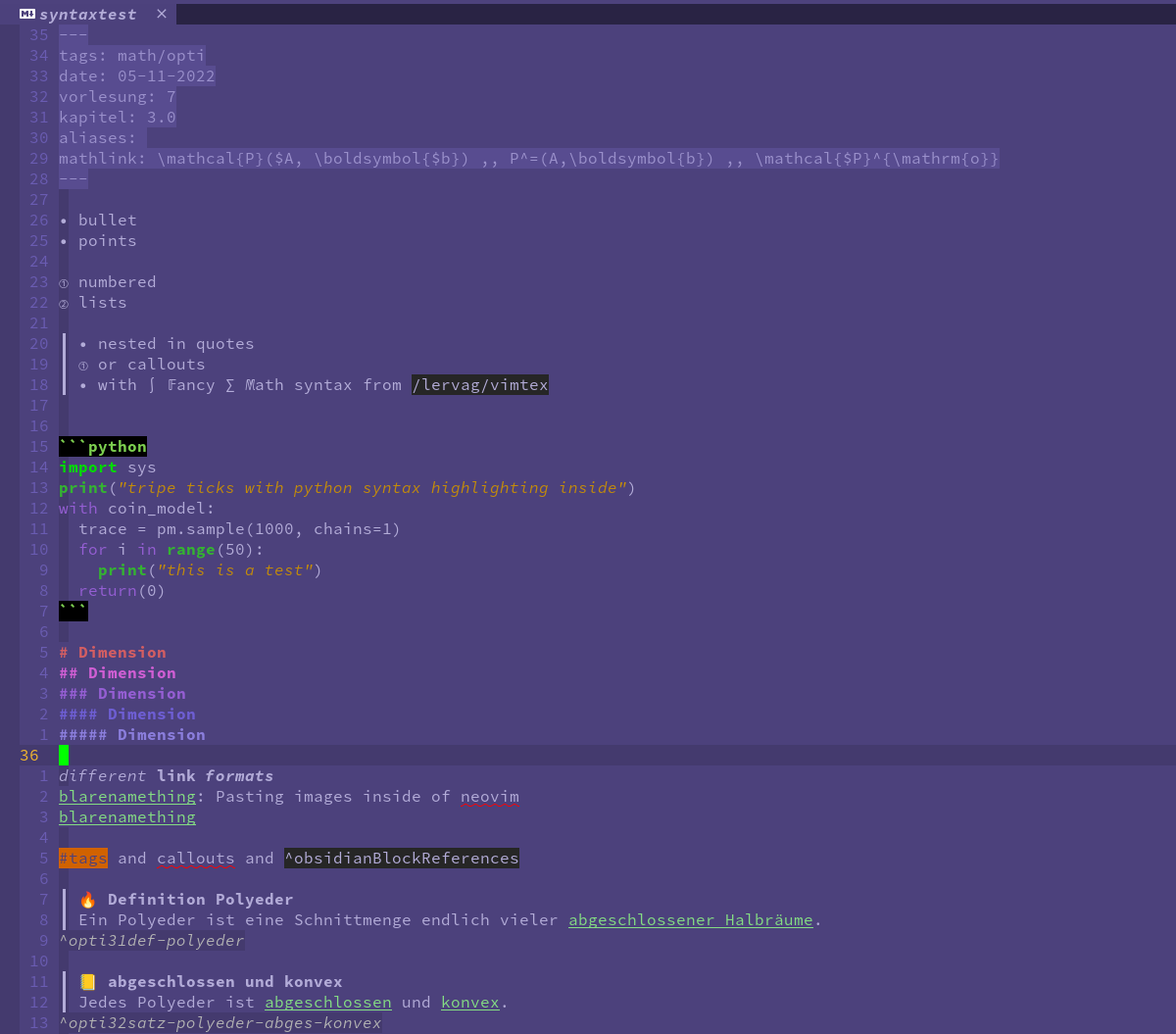Follow the konvex link

470,1002
